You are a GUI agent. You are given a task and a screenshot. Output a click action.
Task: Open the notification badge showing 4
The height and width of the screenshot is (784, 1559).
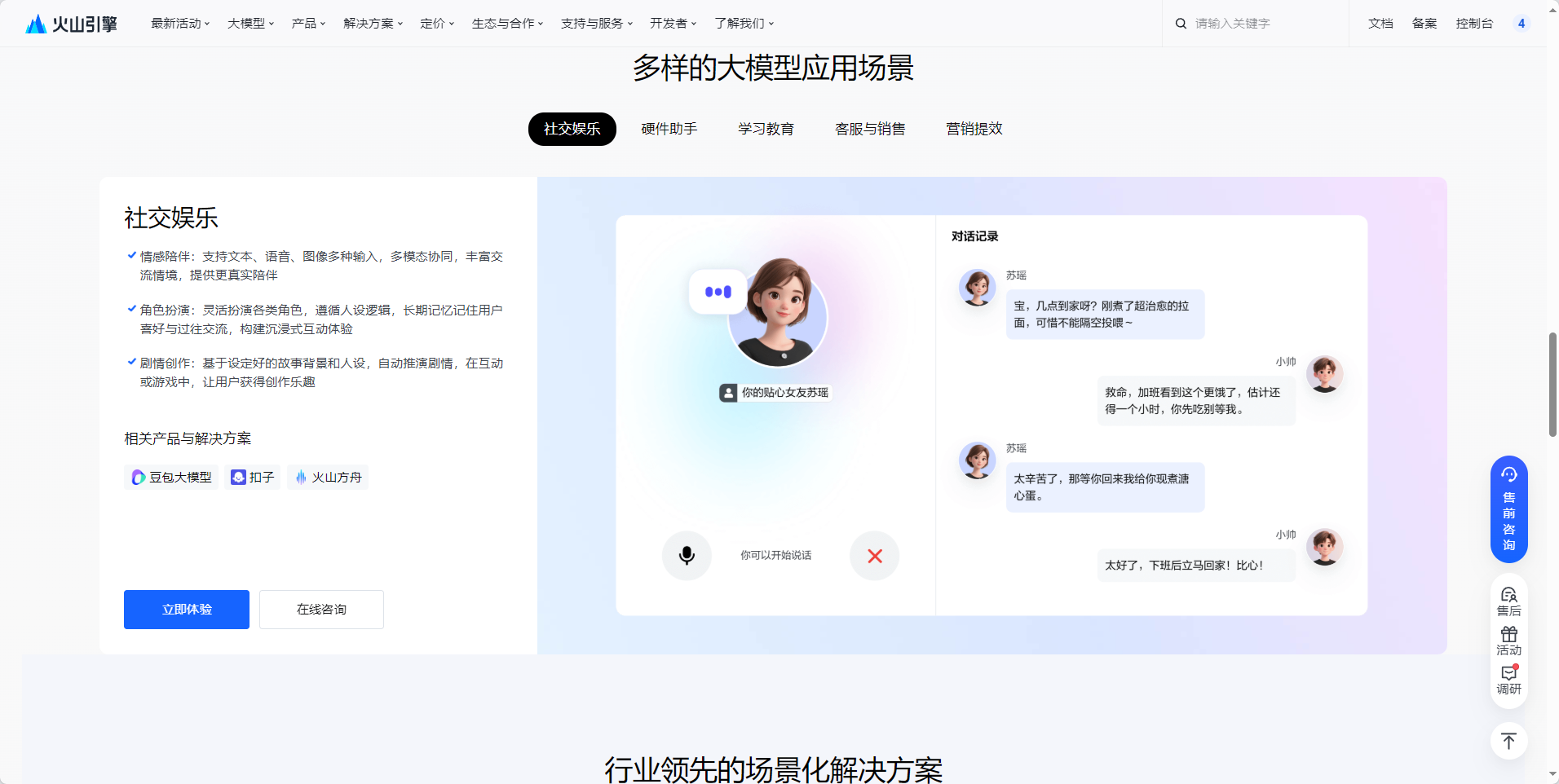point(1521,24)
